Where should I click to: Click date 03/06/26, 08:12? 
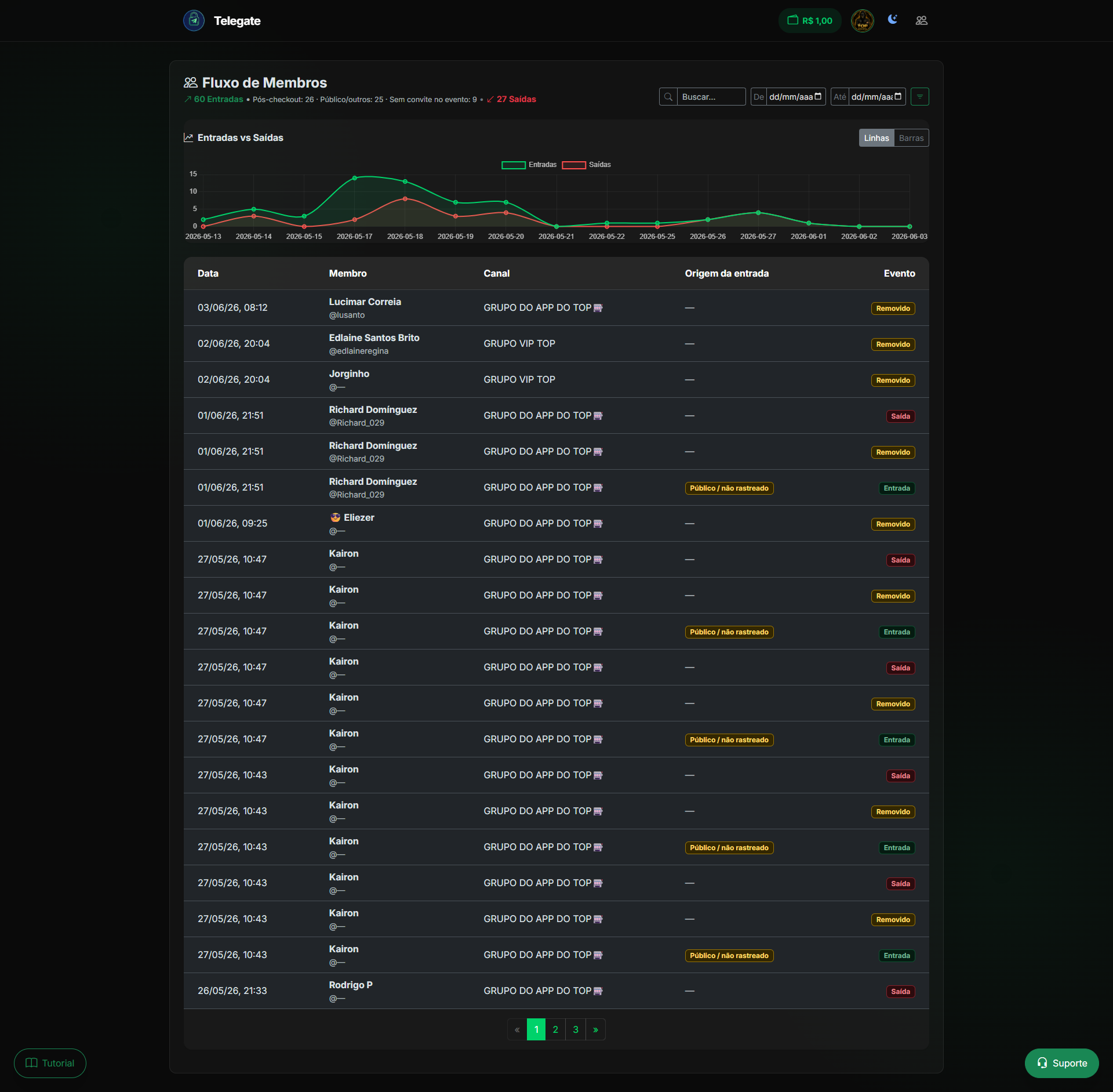click(x=232, y=308)
